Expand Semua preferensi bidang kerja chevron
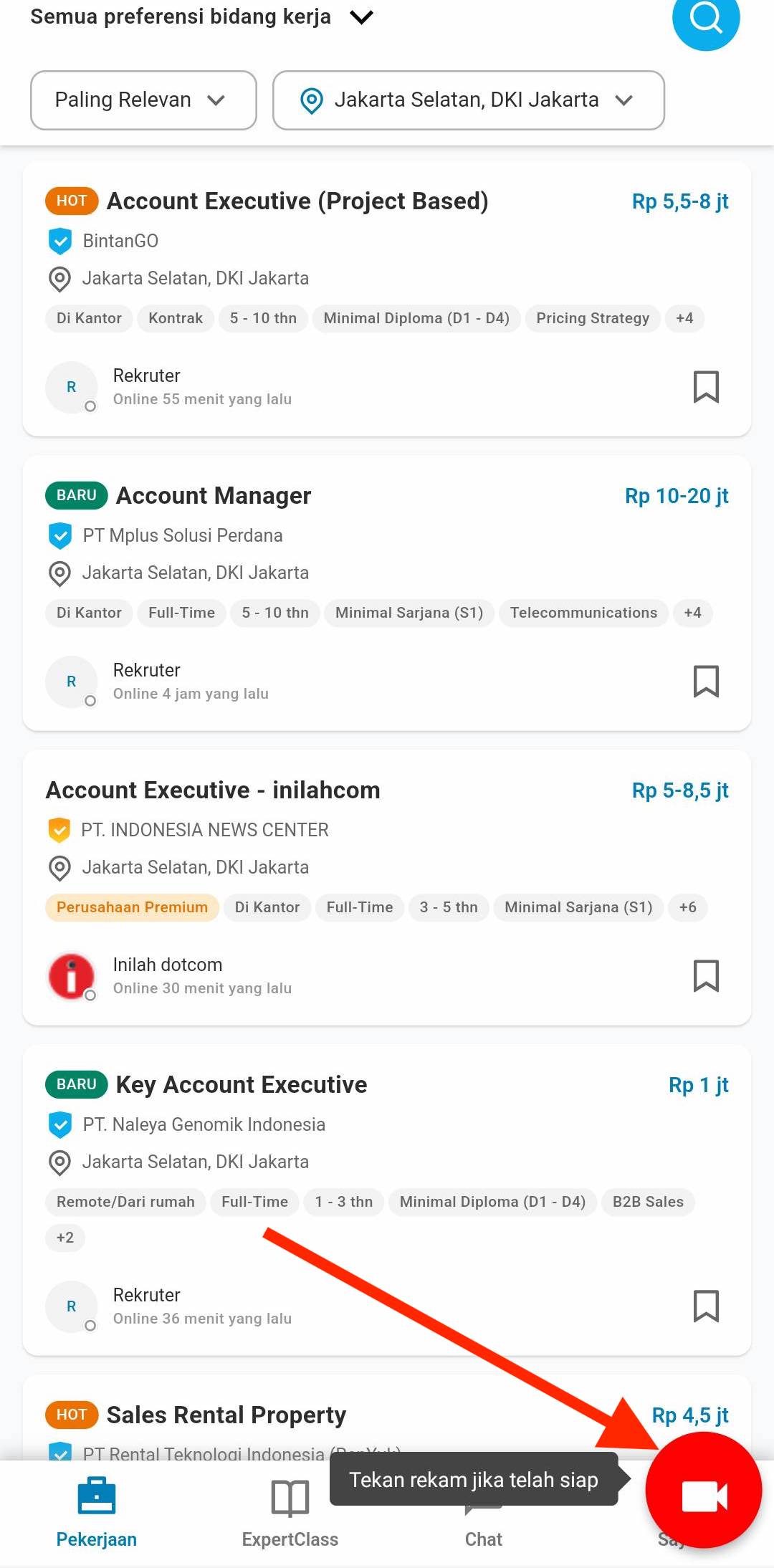774x1568 pixels. 362,17
